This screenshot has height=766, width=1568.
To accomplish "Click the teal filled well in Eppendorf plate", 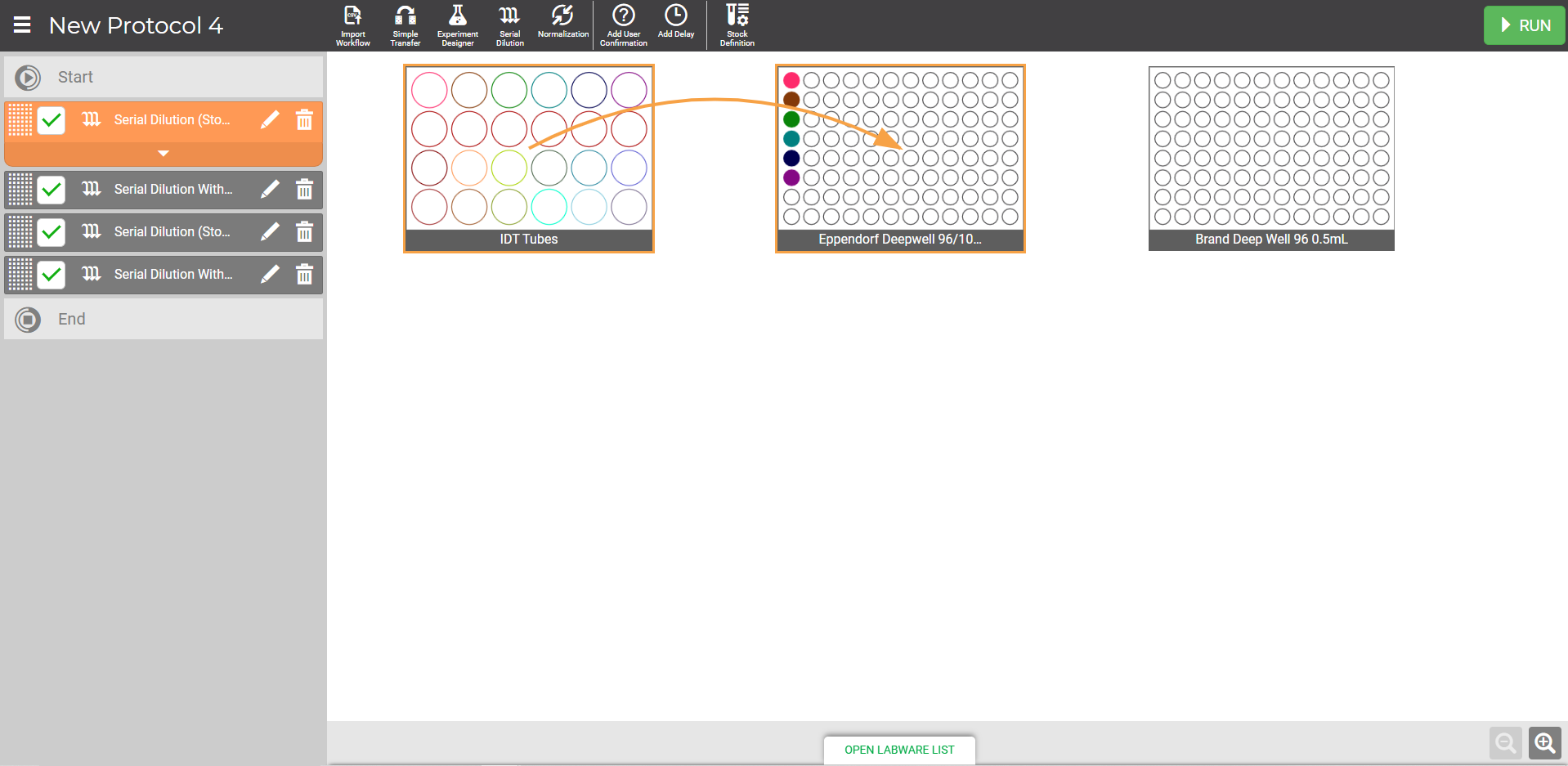I will point(791,139).
